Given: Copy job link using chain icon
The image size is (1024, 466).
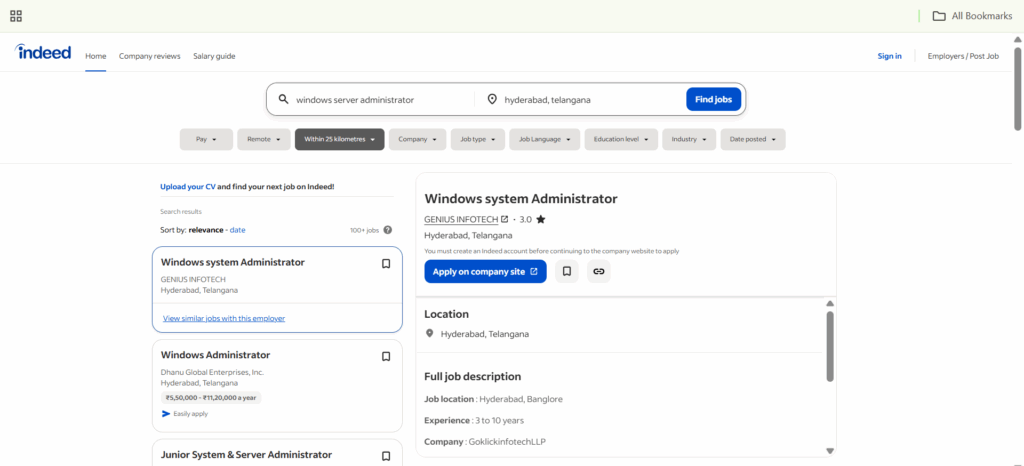Looking at the screenshot, I should point(598,271).
